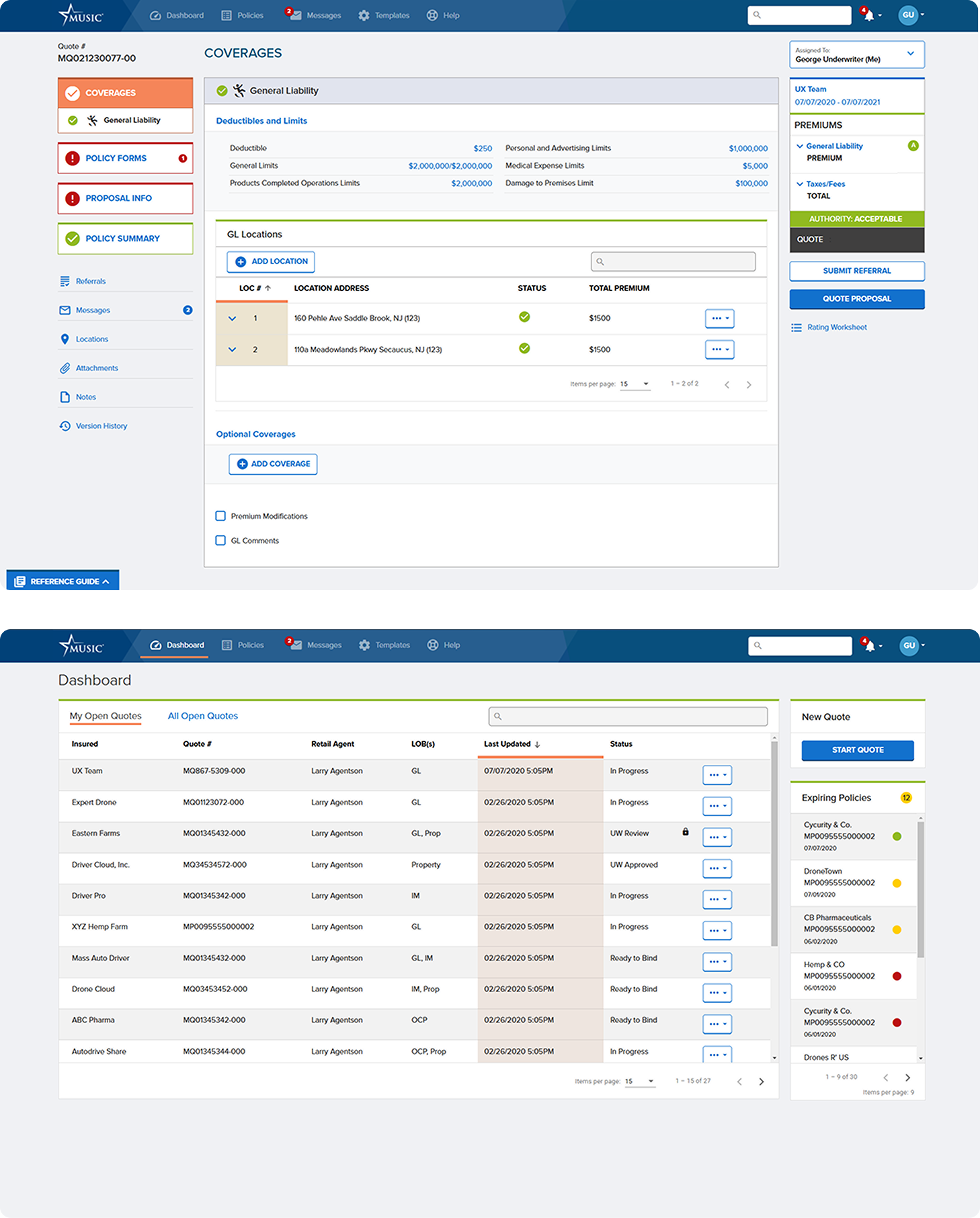Open Version History clock icon

tap(65, 426)
